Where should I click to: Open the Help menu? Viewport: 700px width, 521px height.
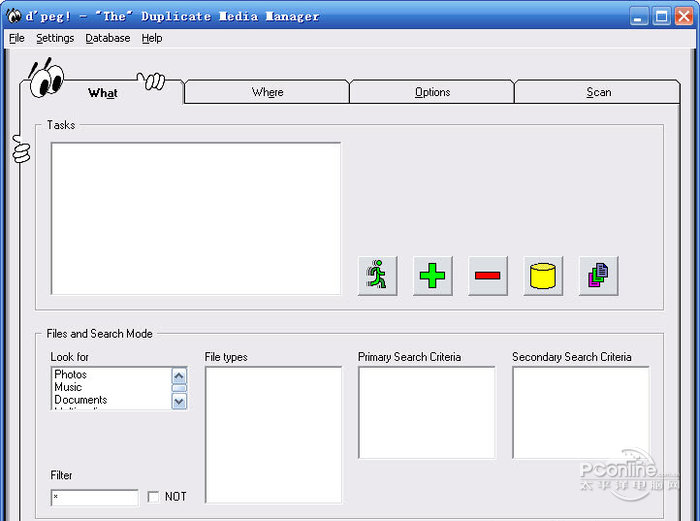click(152, 38)
